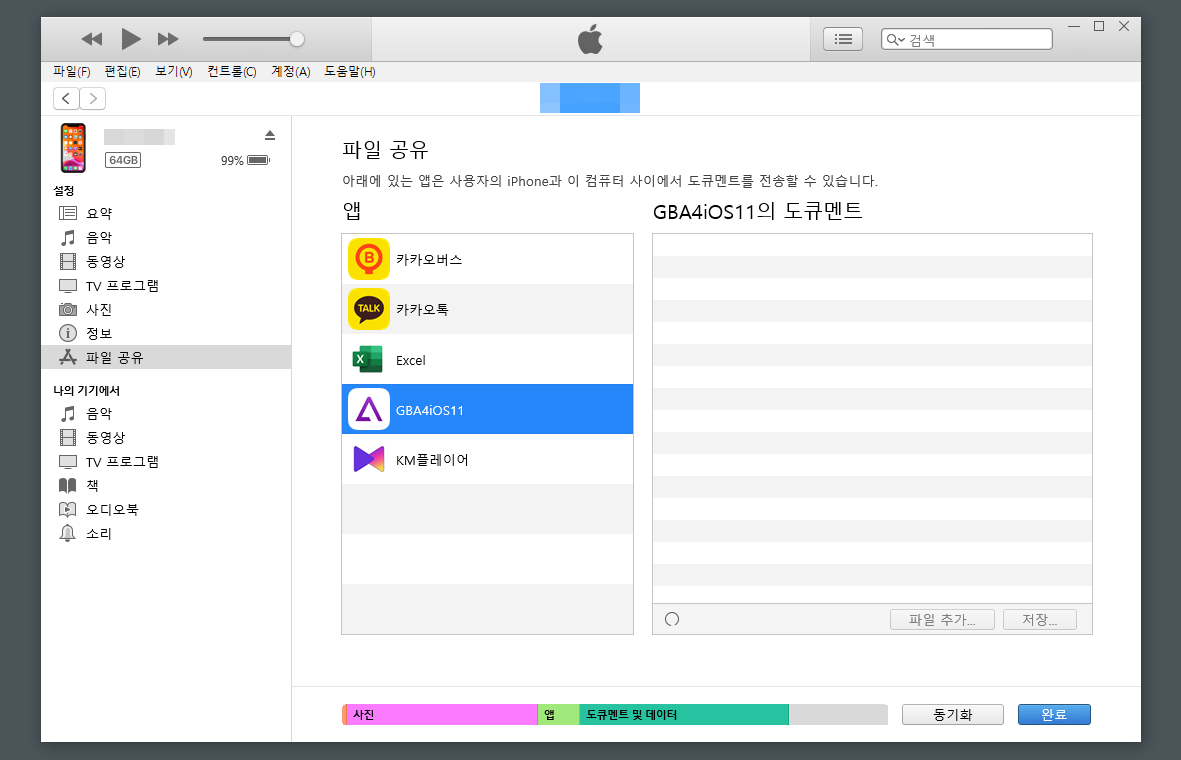Click the 99% battery percentage text
This screenshot has height=760, width=1181.
click(x=232, y=160)
